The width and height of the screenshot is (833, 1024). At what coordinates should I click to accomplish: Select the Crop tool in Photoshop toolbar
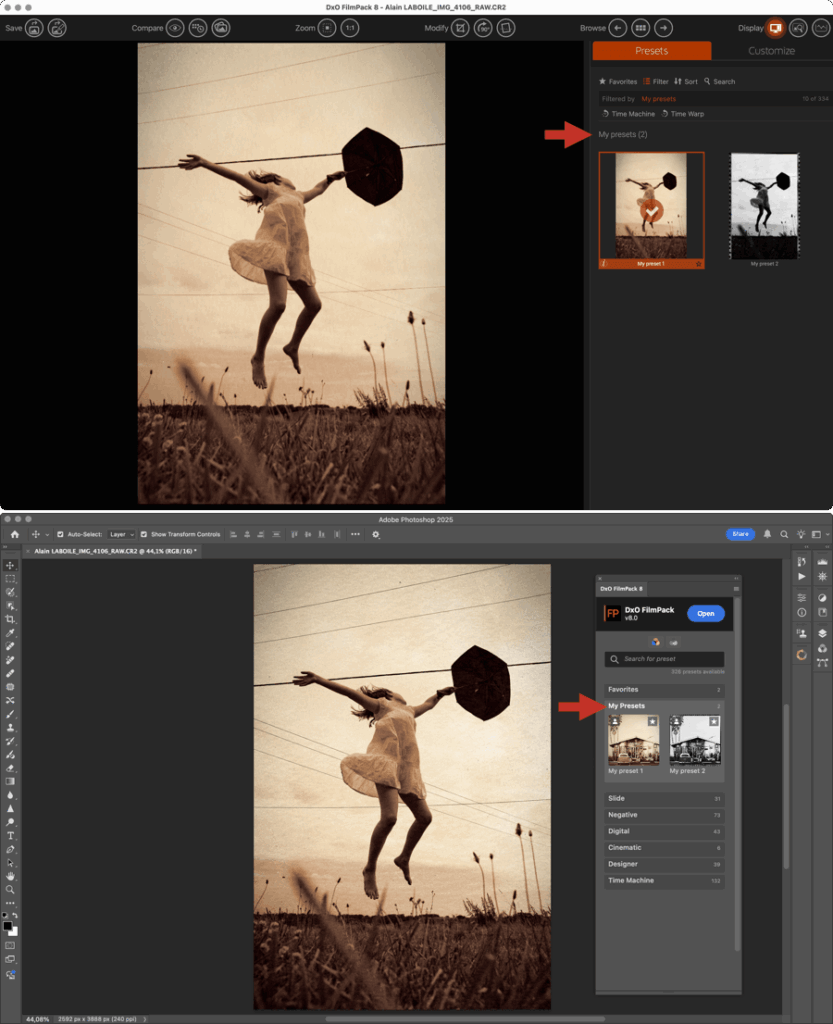[11, 620]
